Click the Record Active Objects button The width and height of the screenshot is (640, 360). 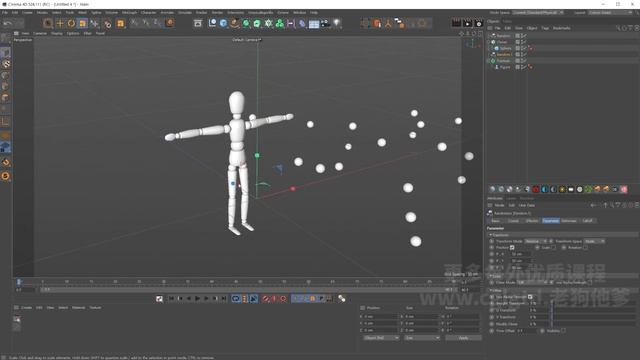tap(266, 299)
